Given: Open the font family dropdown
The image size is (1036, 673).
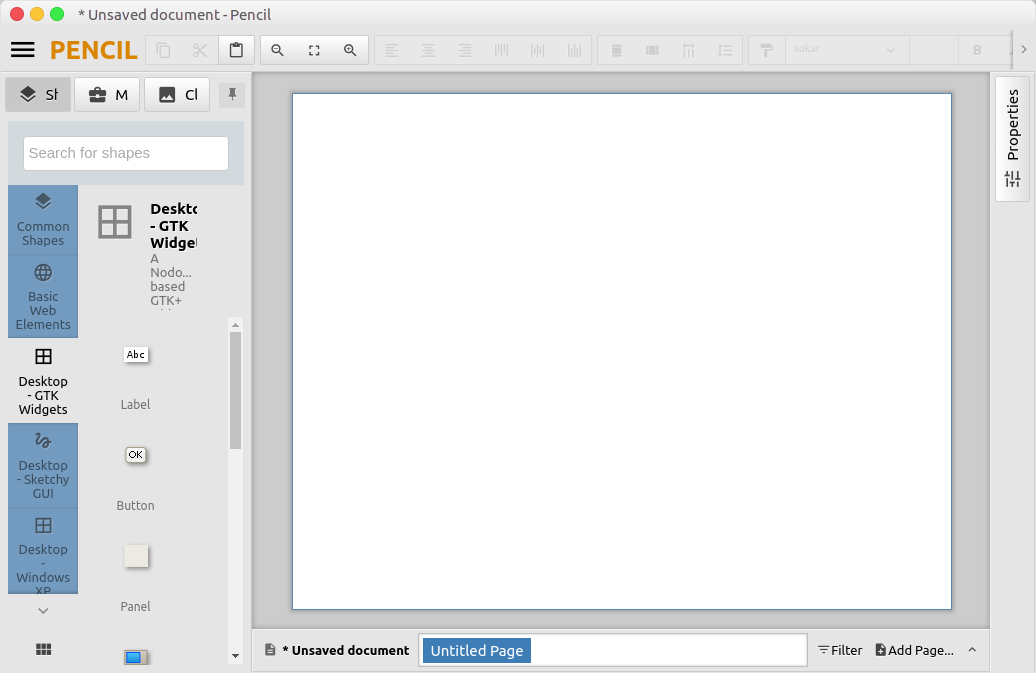Looking at the screenshot, I should pos(847,50).
